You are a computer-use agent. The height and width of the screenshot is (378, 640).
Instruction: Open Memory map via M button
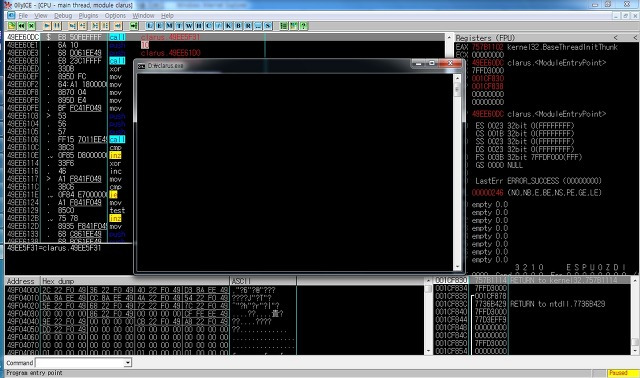(x=169, y=26)
